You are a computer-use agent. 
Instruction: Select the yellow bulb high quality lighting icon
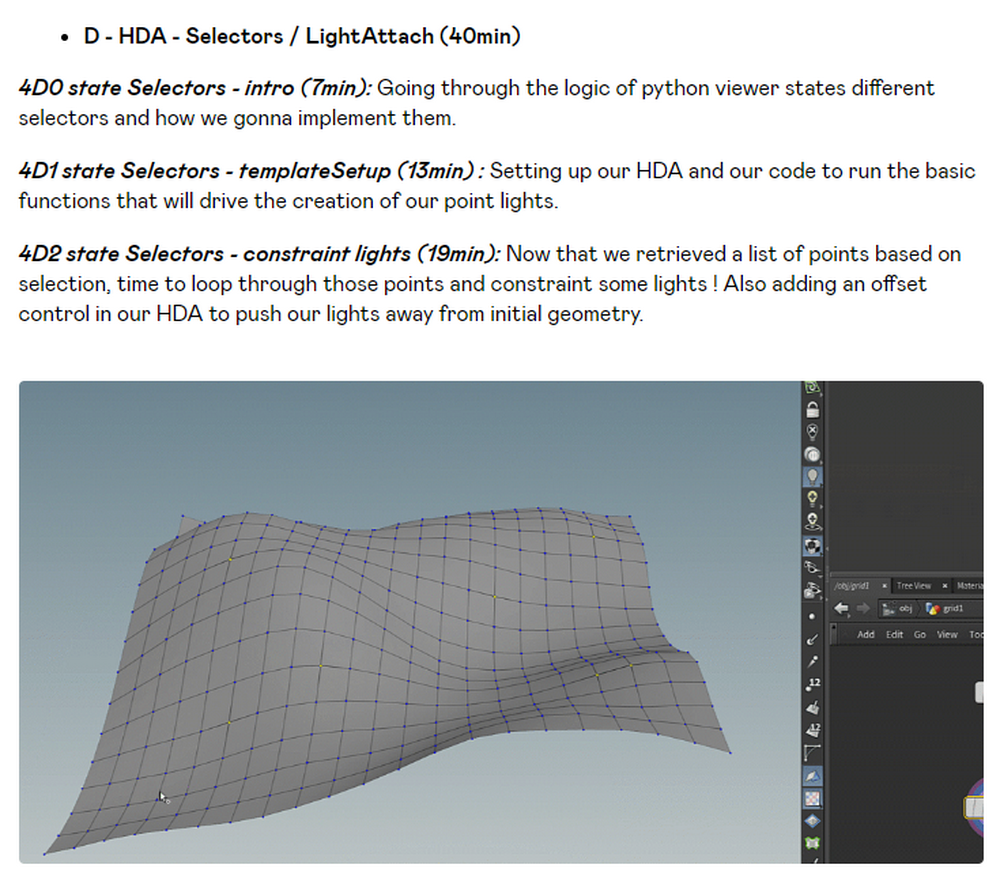click(x=812, y=499)
